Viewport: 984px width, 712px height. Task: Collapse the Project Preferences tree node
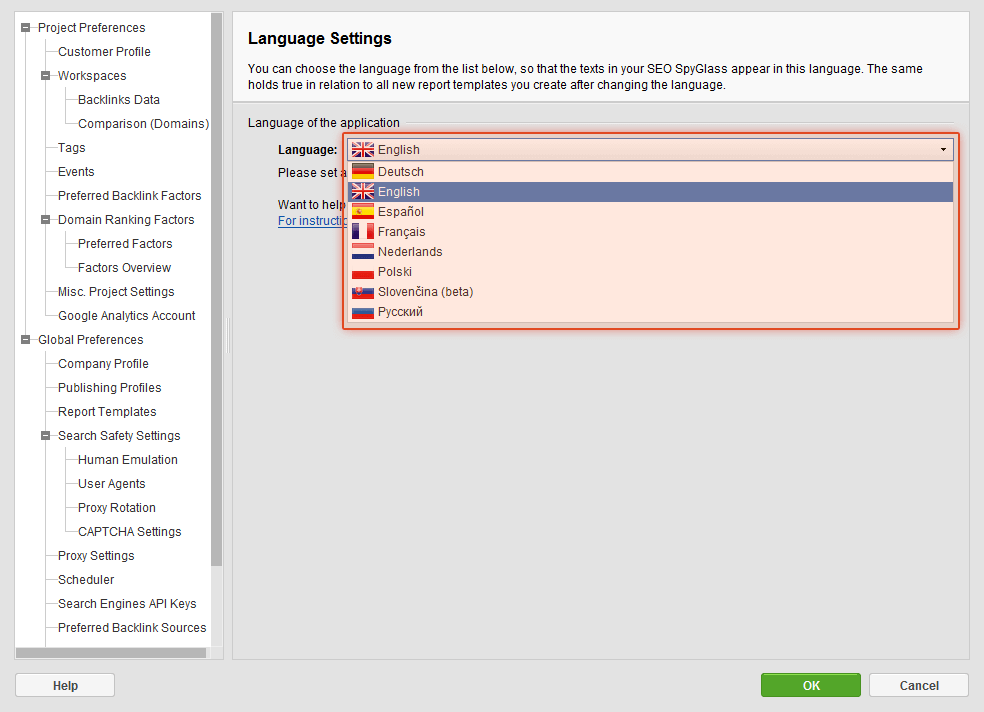26,28
